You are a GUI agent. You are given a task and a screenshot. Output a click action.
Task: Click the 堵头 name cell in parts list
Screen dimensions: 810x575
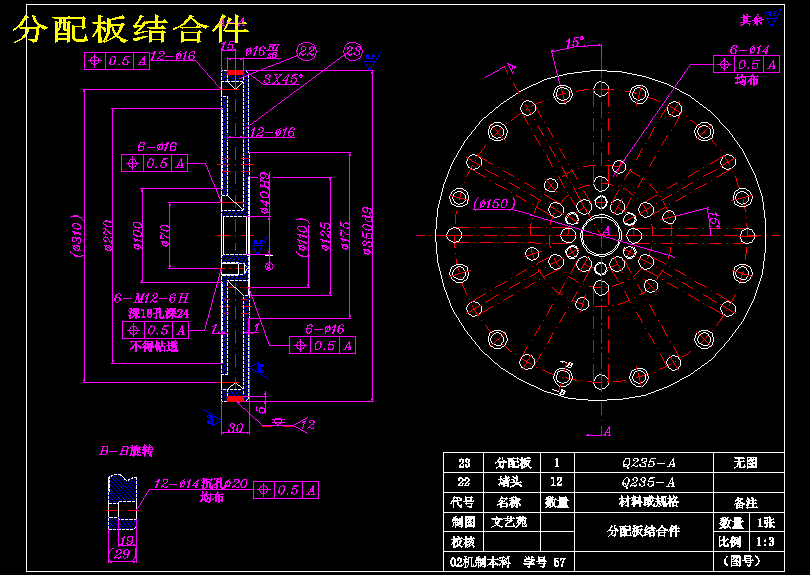[512, 482]
